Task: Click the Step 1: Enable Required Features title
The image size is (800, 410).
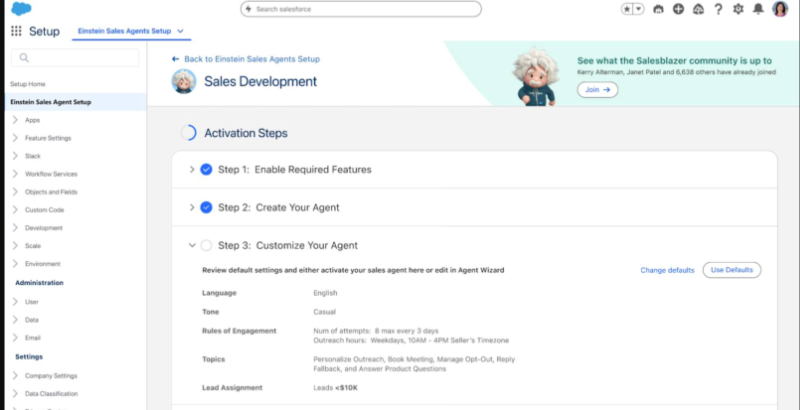Action: pyautogui.click(x=295, y=169)
